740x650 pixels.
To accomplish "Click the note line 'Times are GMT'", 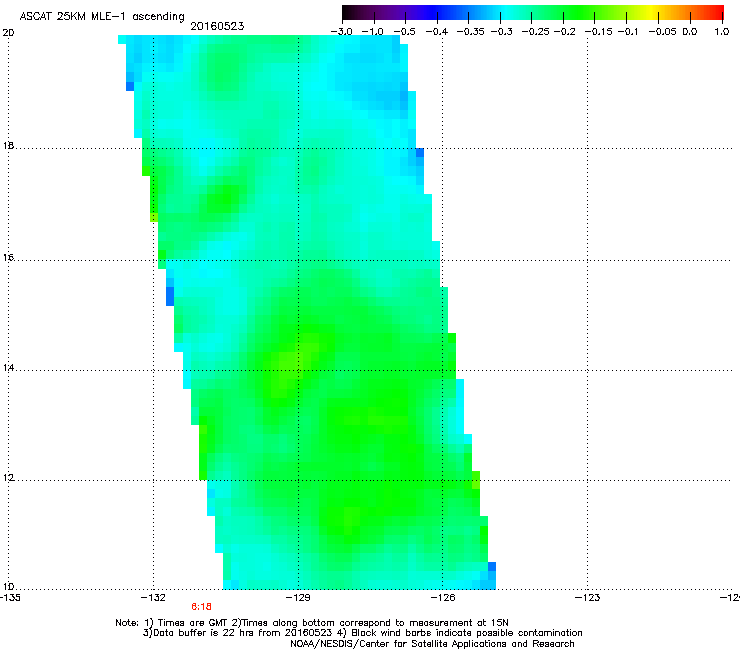I will (192, 623).
